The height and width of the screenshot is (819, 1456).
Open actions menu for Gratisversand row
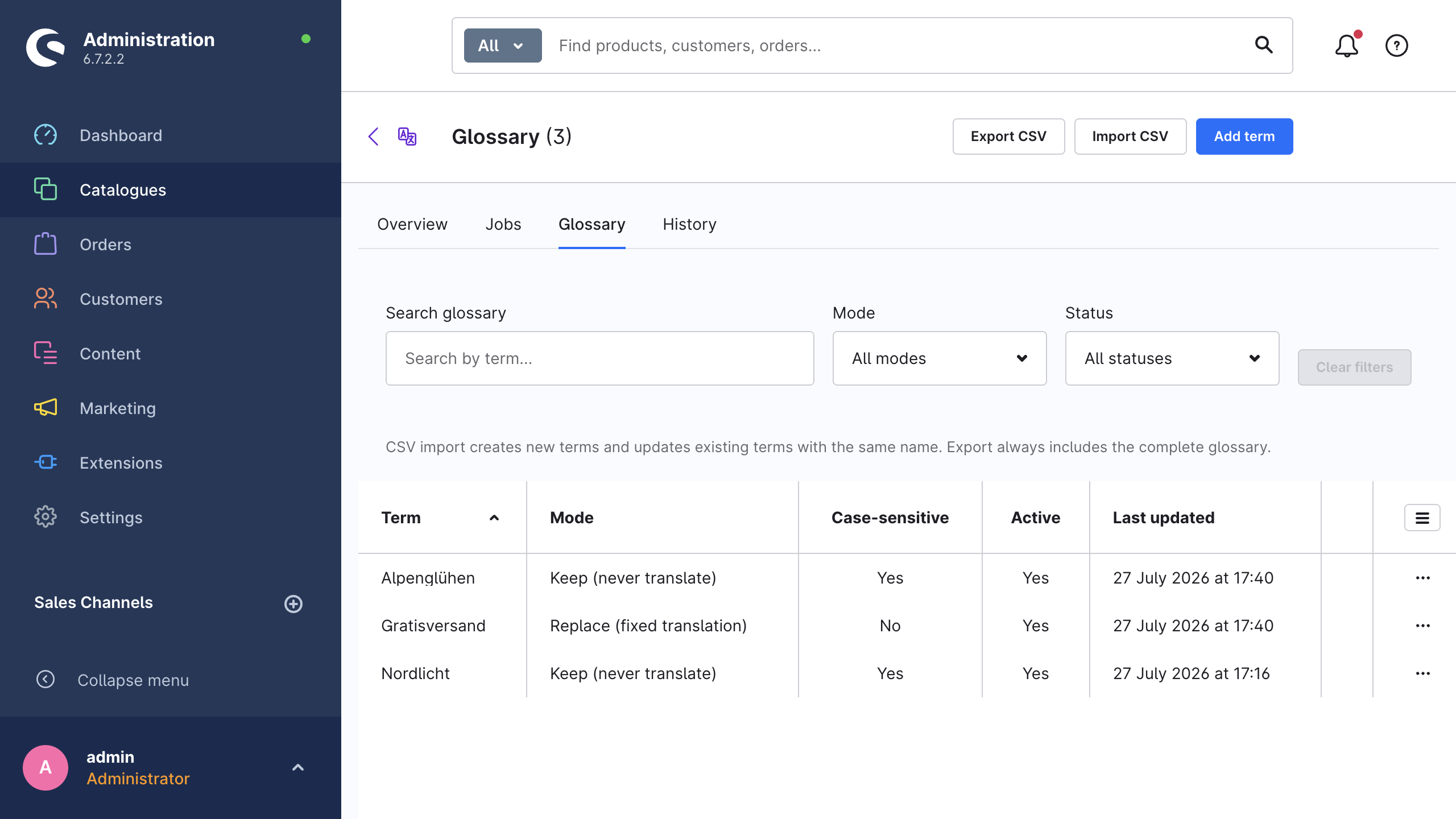pyautogui.click(x=1423, y=626)
